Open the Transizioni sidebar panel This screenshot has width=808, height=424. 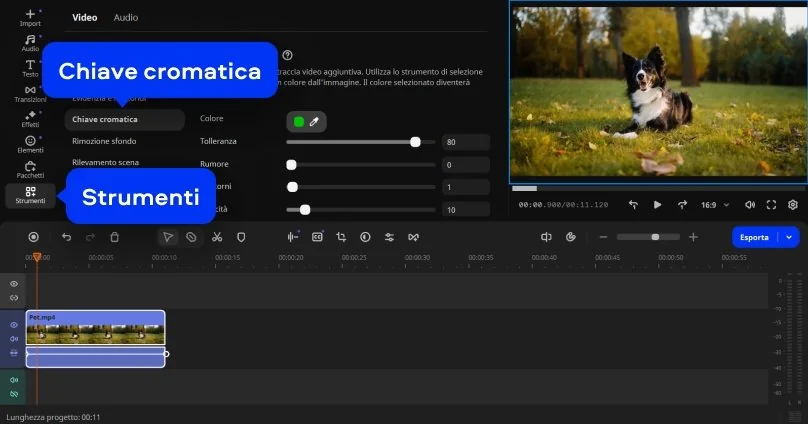point(30,94)
